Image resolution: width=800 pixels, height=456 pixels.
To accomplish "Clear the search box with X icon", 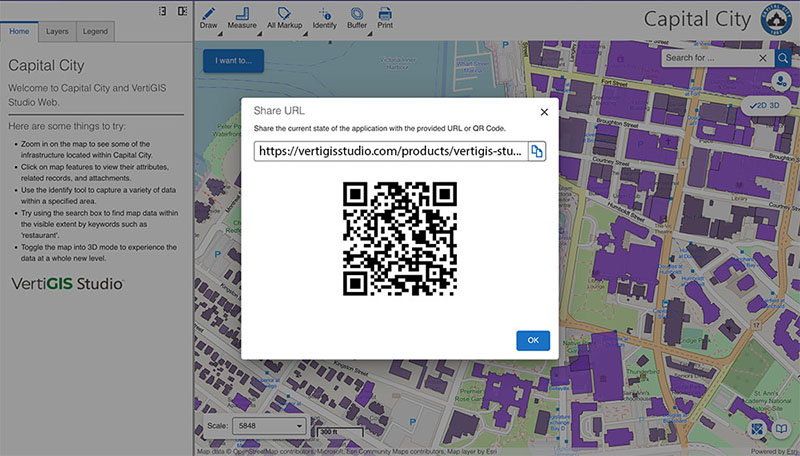I will 763,58.
